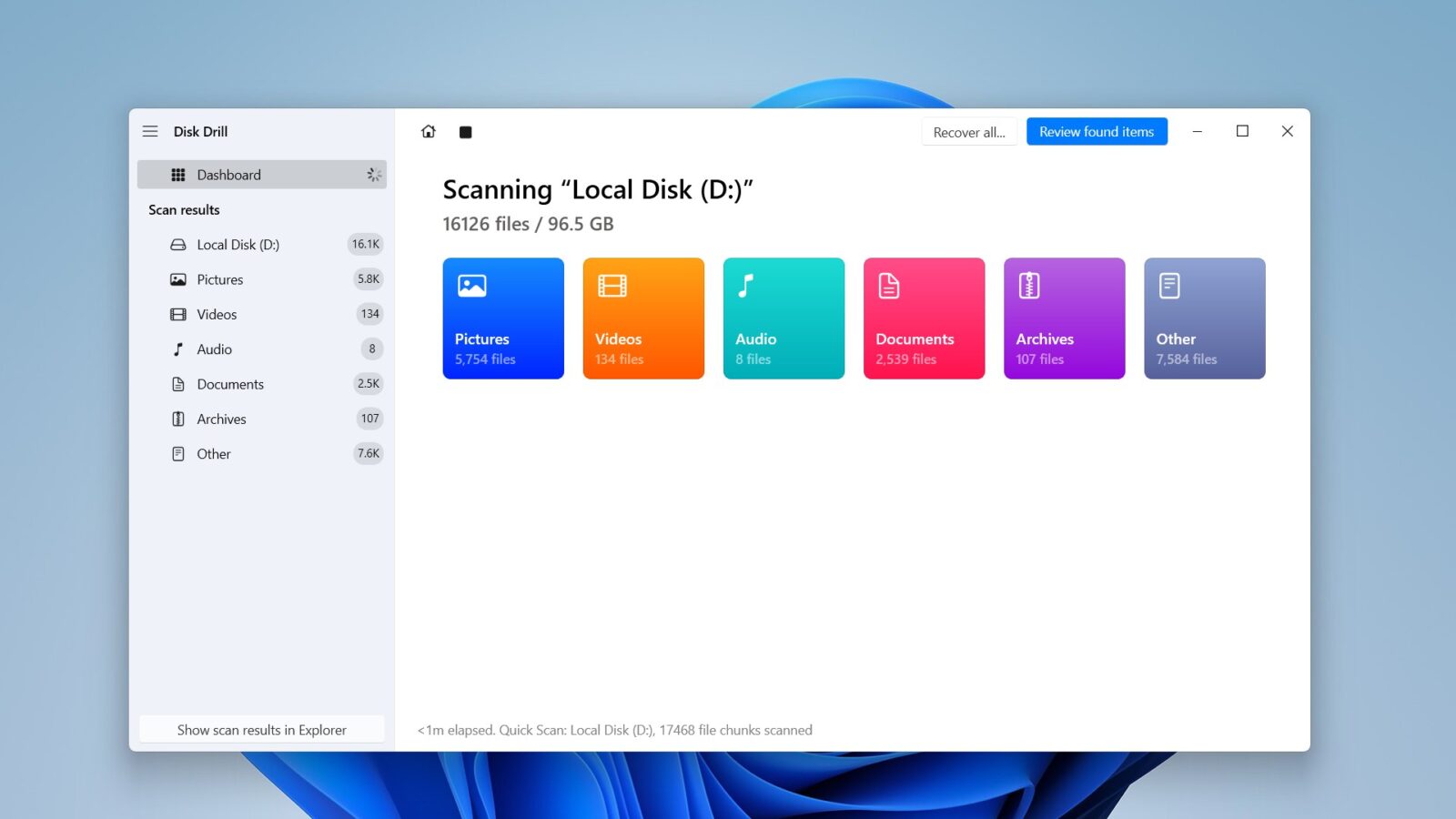Stop the scan with the square icon
Screen dimensions: 1456x819
click(x=465, y=132)
